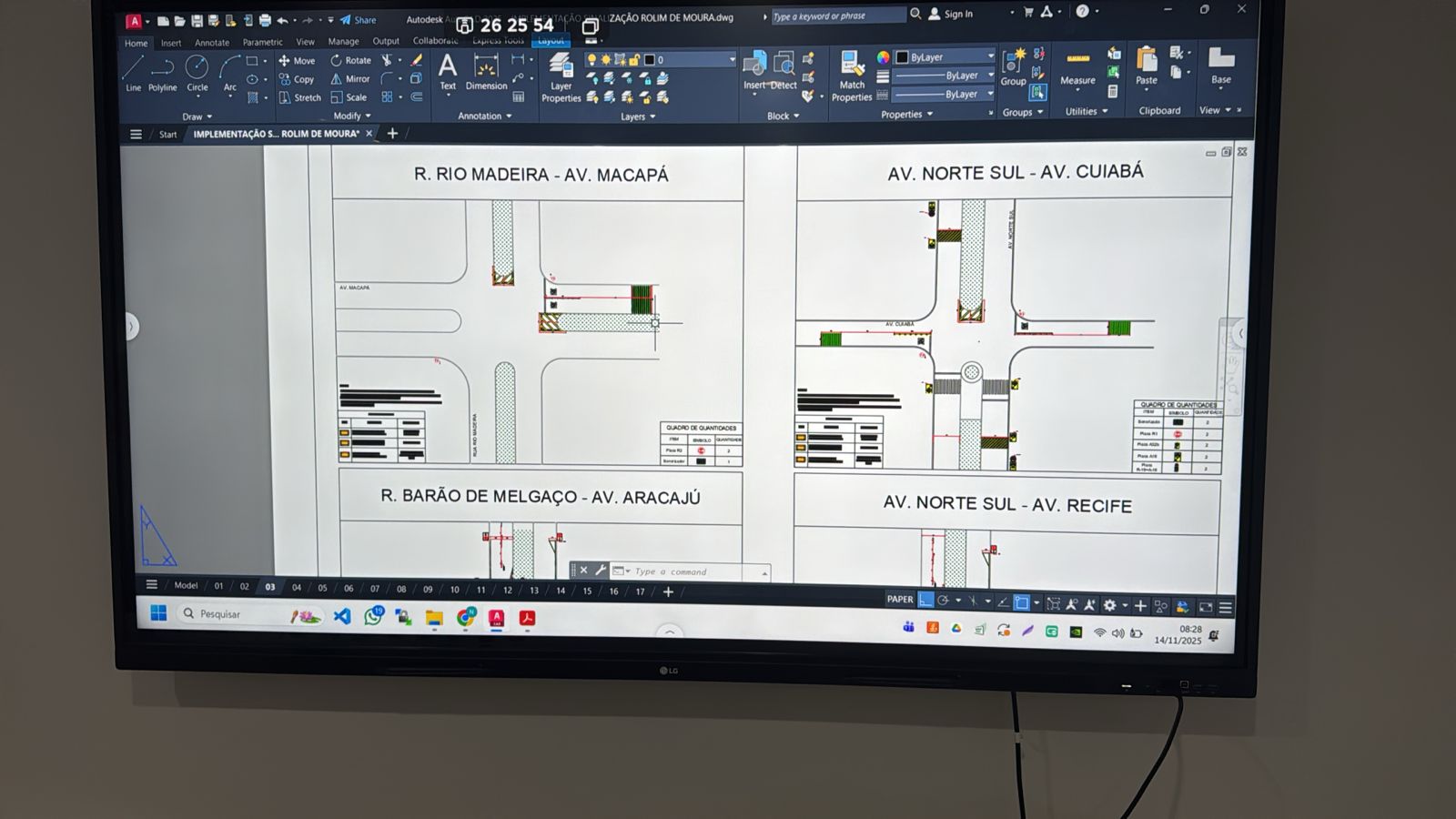Select the Mirror tool
This screenshot has height=819, width=1456.
[x=349, y=79]
